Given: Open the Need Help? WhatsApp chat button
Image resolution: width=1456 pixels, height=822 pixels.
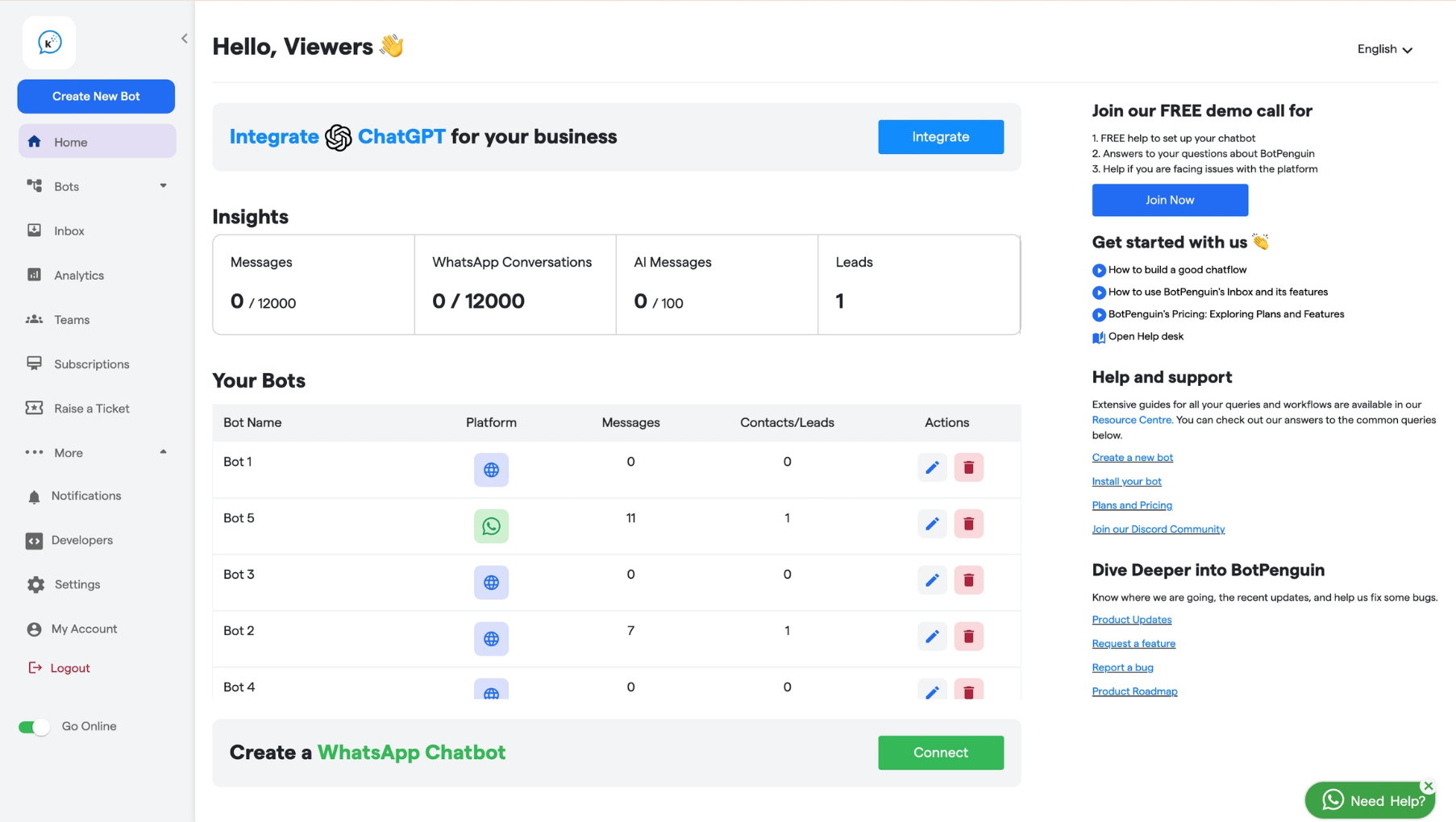Looking at the screenshot, I should coord(1370,800).
